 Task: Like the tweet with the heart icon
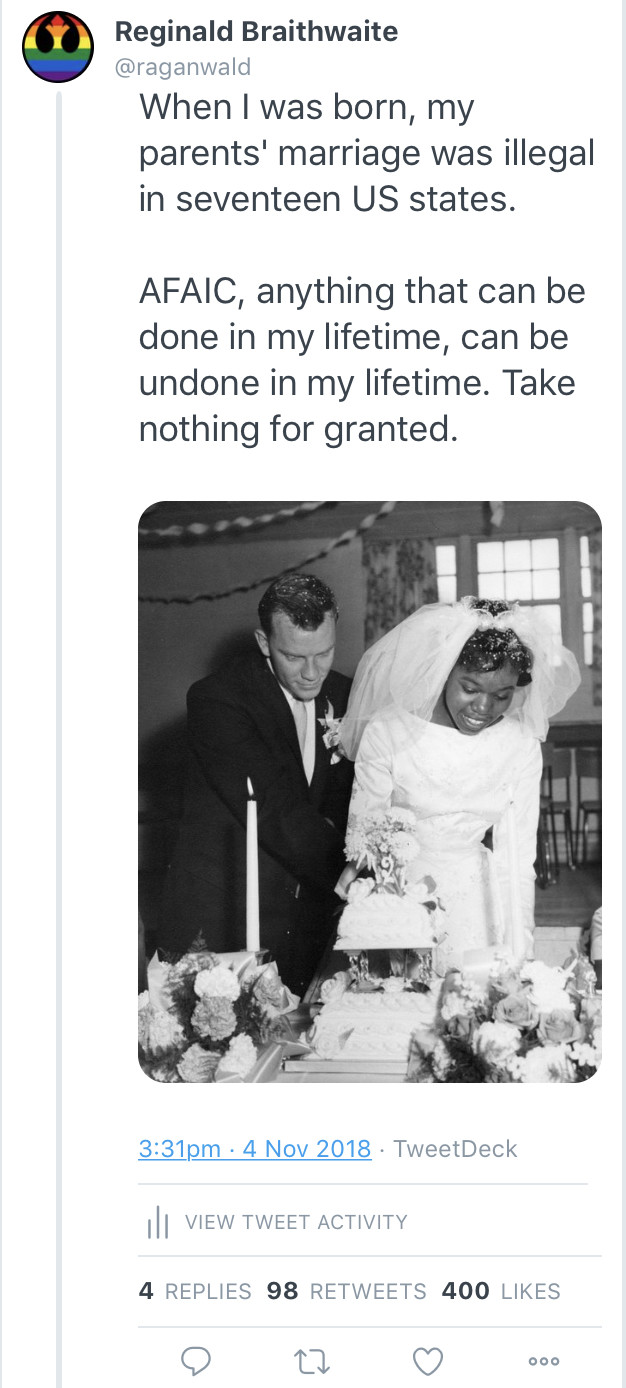428,1360
